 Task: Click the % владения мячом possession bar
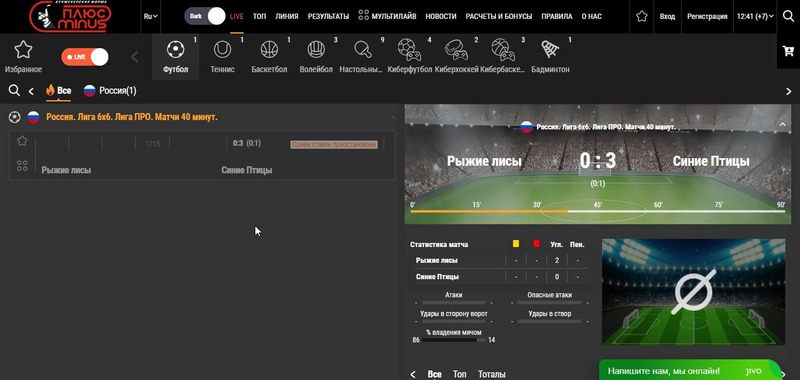click(x=454, y=340)
